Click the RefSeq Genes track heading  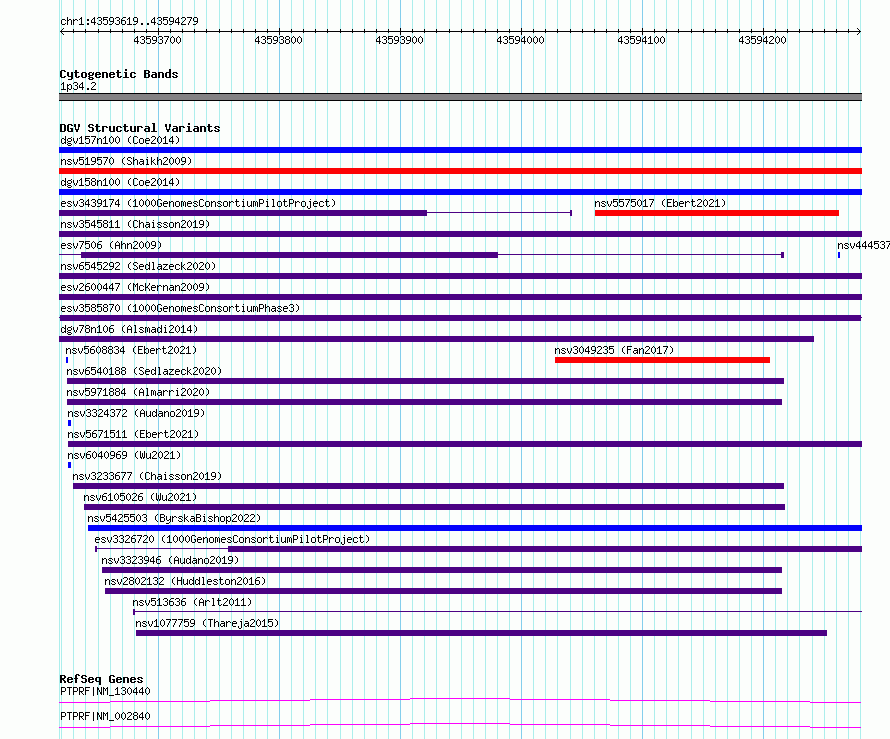click(101, 679)
